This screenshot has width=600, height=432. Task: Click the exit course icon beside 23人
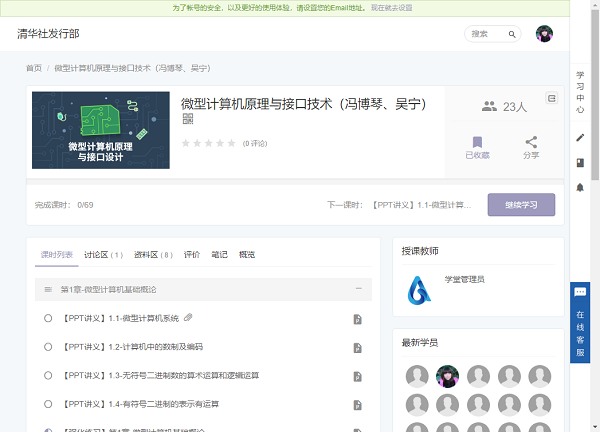(551, 98)
